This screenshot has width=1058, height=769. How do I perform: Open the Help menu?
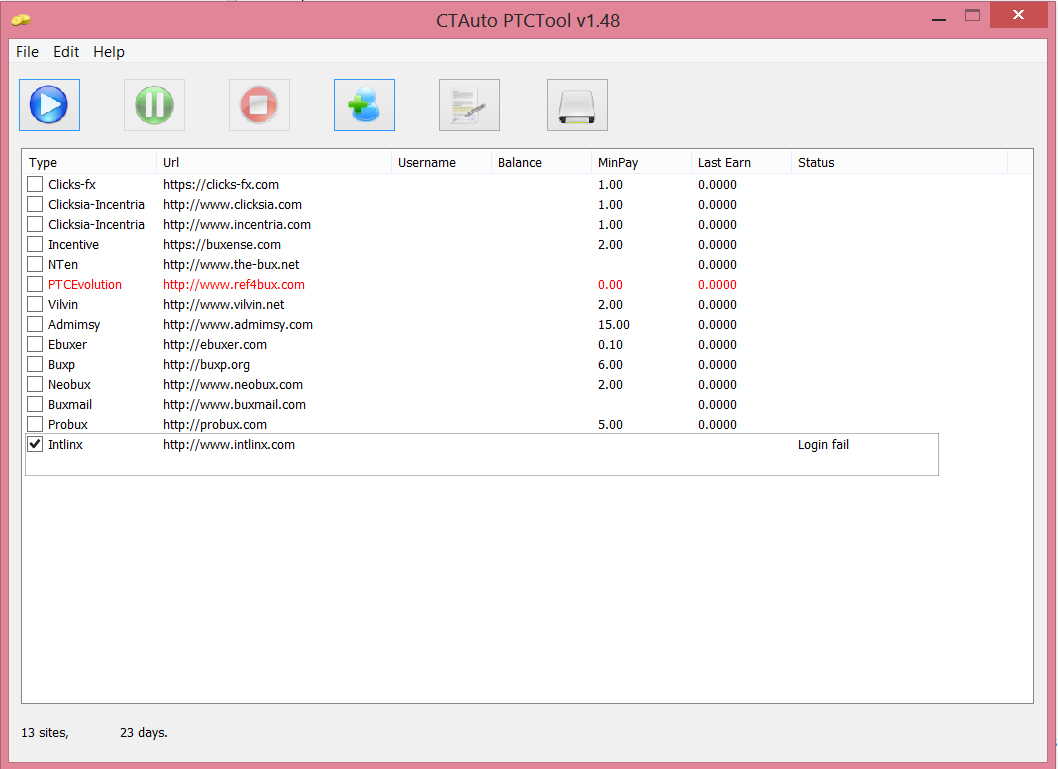(x=109, y=52)
